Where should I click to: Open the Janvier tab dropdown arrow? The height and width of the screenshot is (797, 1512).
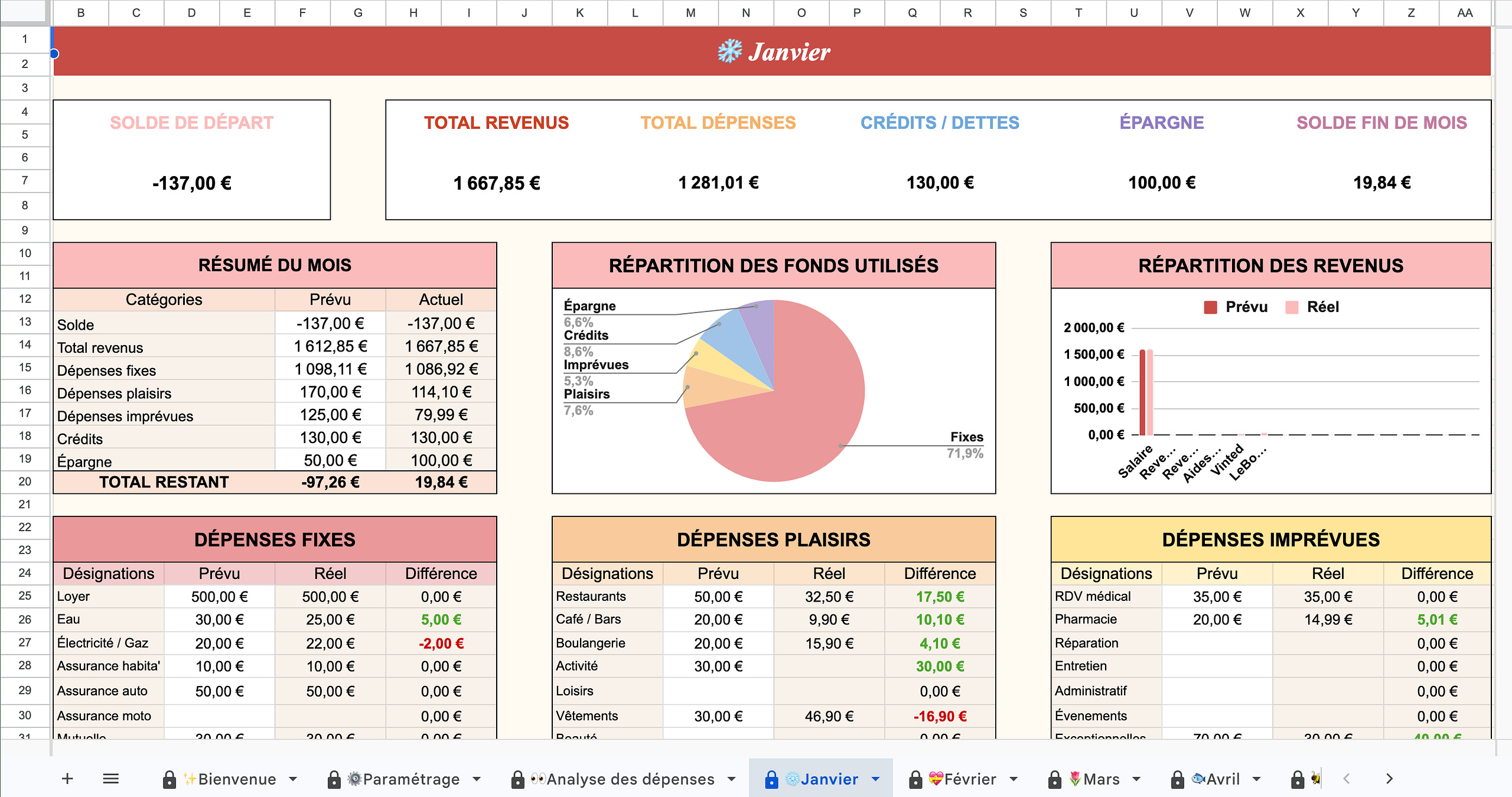[875, 779]
